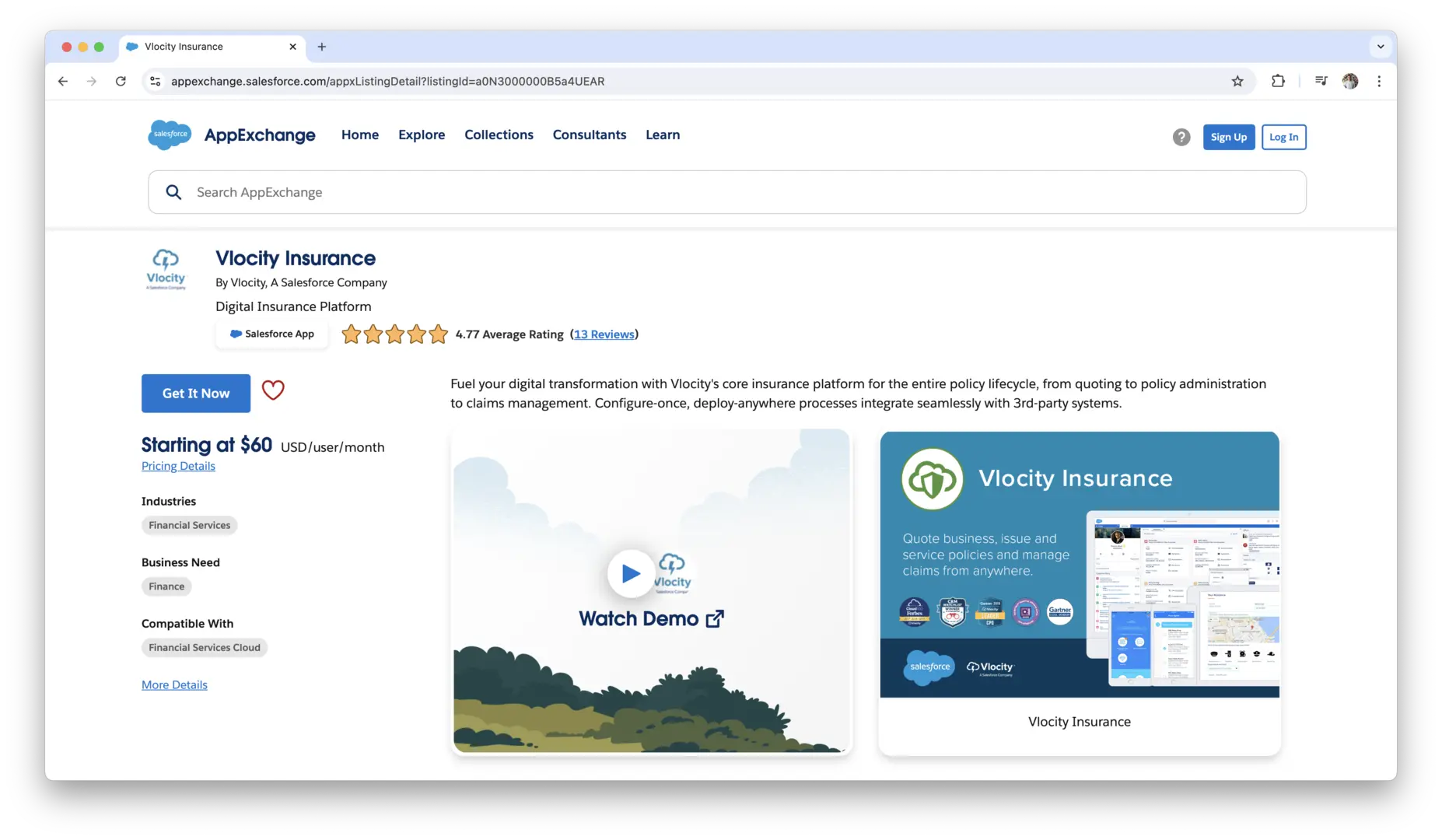Favorite the listing with the heart icon
This screenshot has height=840, width=1442.
tap(273, 390)
